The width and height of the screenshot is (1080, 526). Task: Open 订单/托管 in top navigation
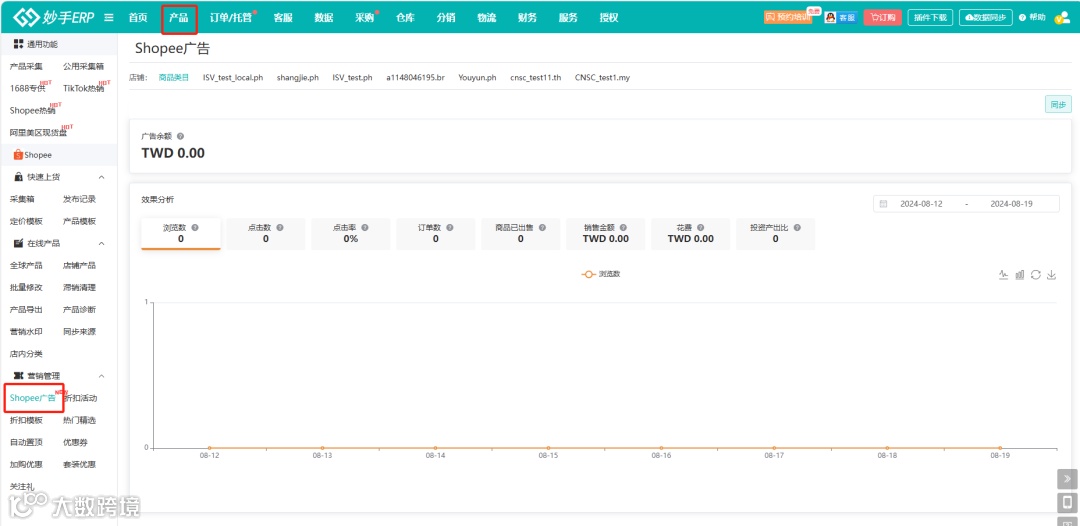point(231,18)
